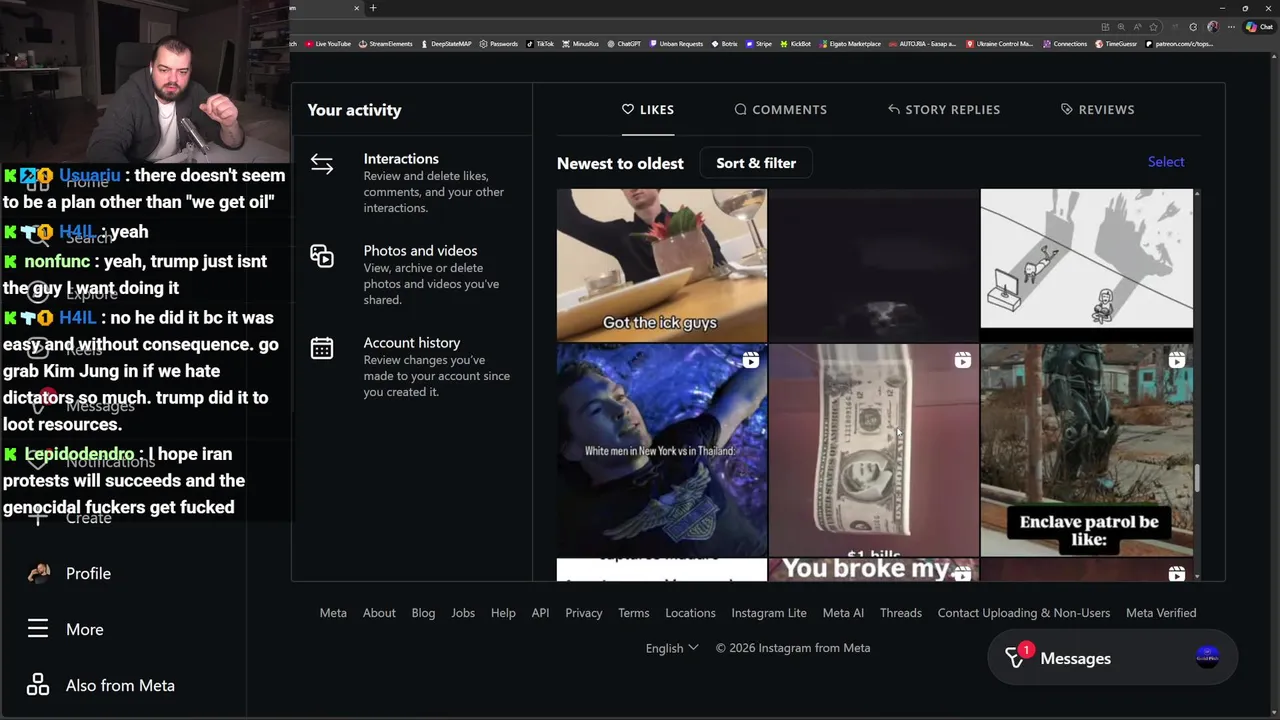Click the avatar in Messages popup
This screenshot has width=1280, height=720.
pos(1207,657)
